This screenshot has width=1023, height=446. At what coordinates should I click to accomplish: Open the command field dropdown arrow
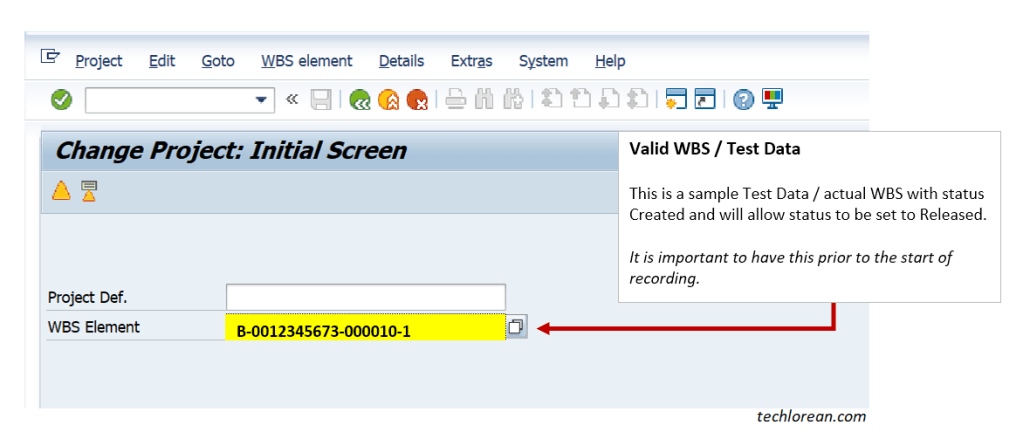261,100
